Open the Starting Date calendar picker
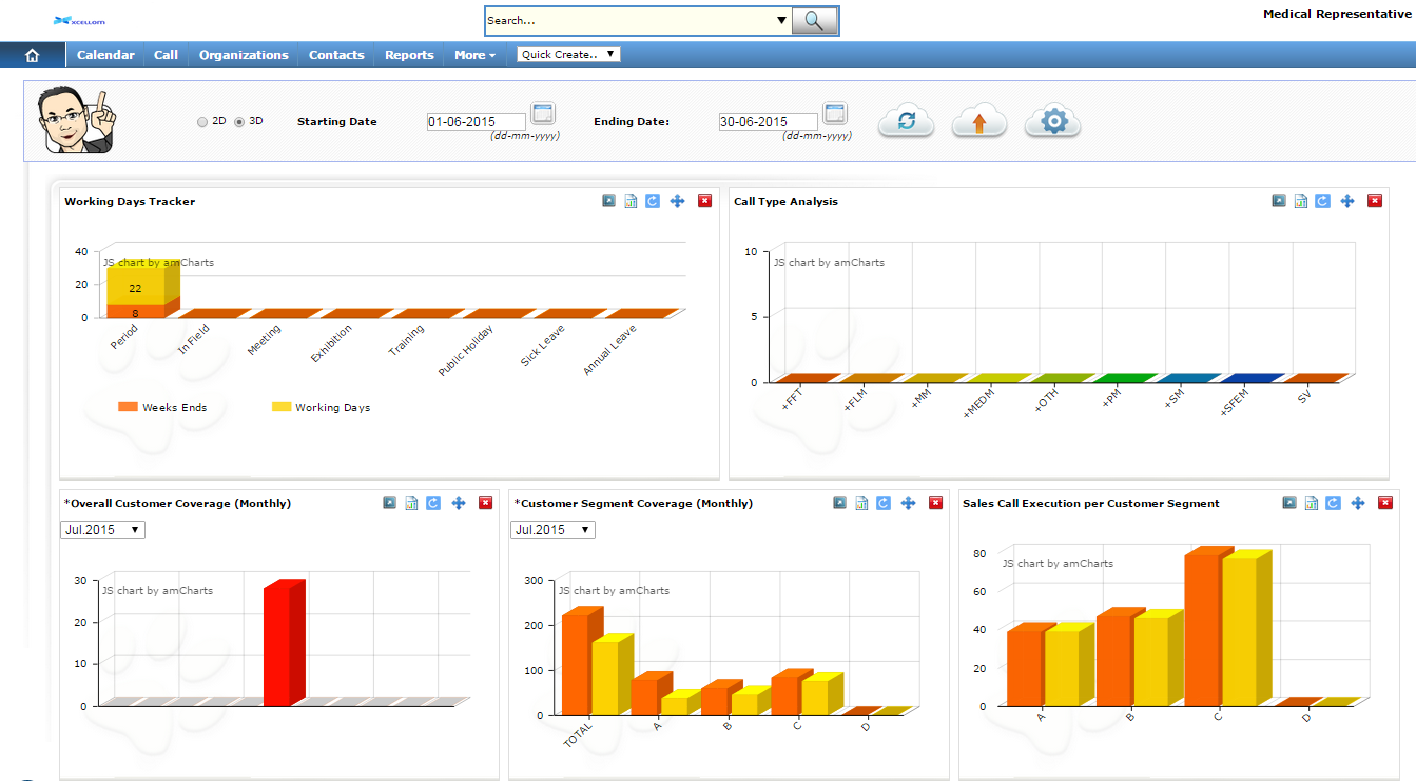Viewport: 1416px width, 781px height. [x=542, y=113]
